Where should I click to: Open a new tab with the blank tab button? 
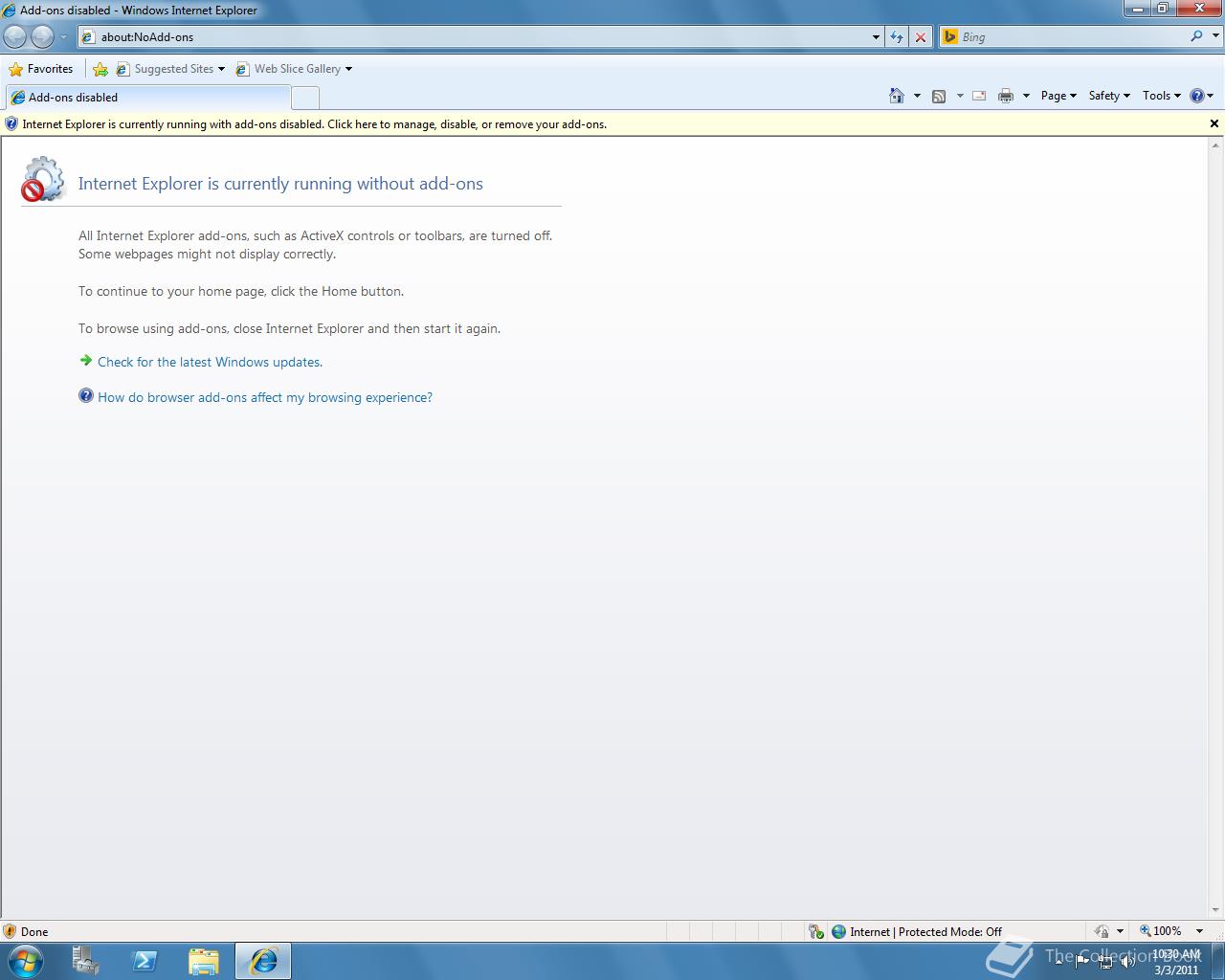(x=304, y=98)
